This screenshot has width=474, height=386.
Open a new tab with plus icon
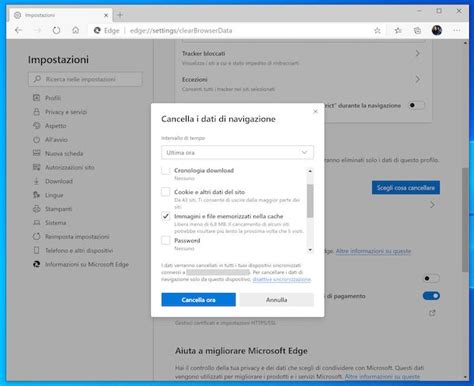[120, 15]
